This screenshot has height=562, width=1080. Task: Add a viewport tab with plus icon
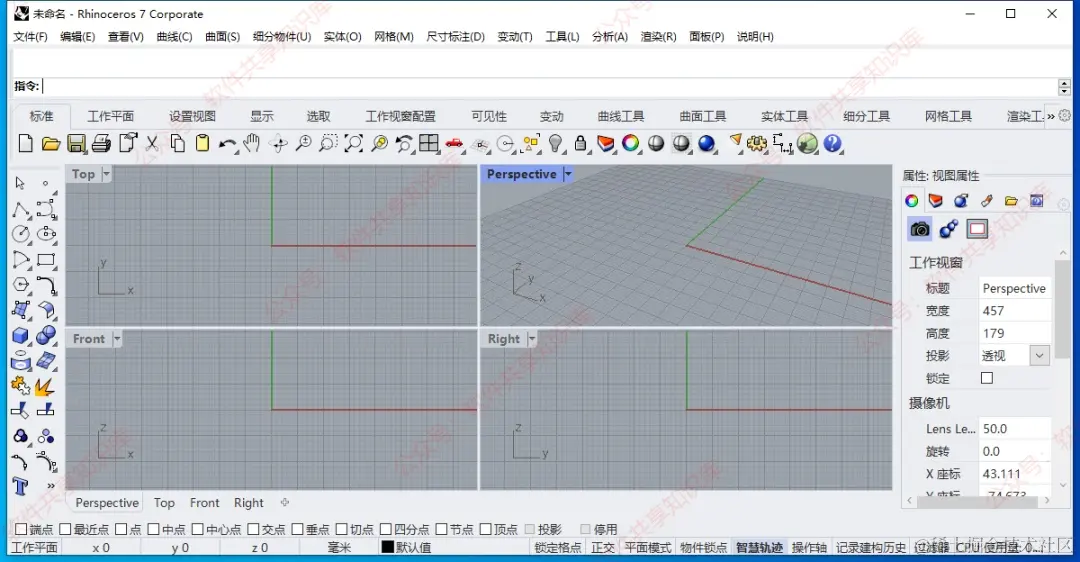click(284, 502)
